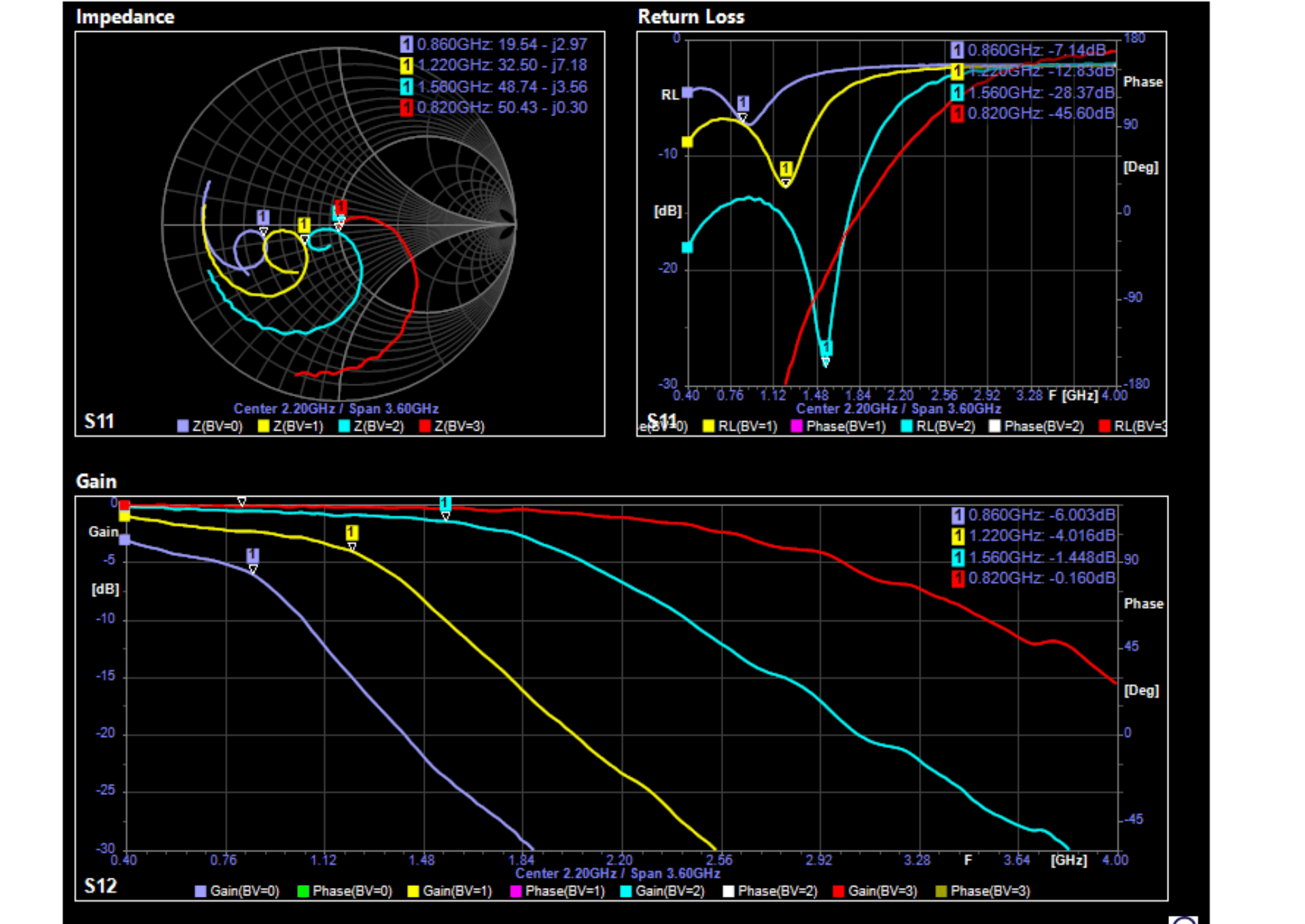Screen dimensions: 1305x924
Task: Select the red marker 1 on Smith chart
Action: 341,207
